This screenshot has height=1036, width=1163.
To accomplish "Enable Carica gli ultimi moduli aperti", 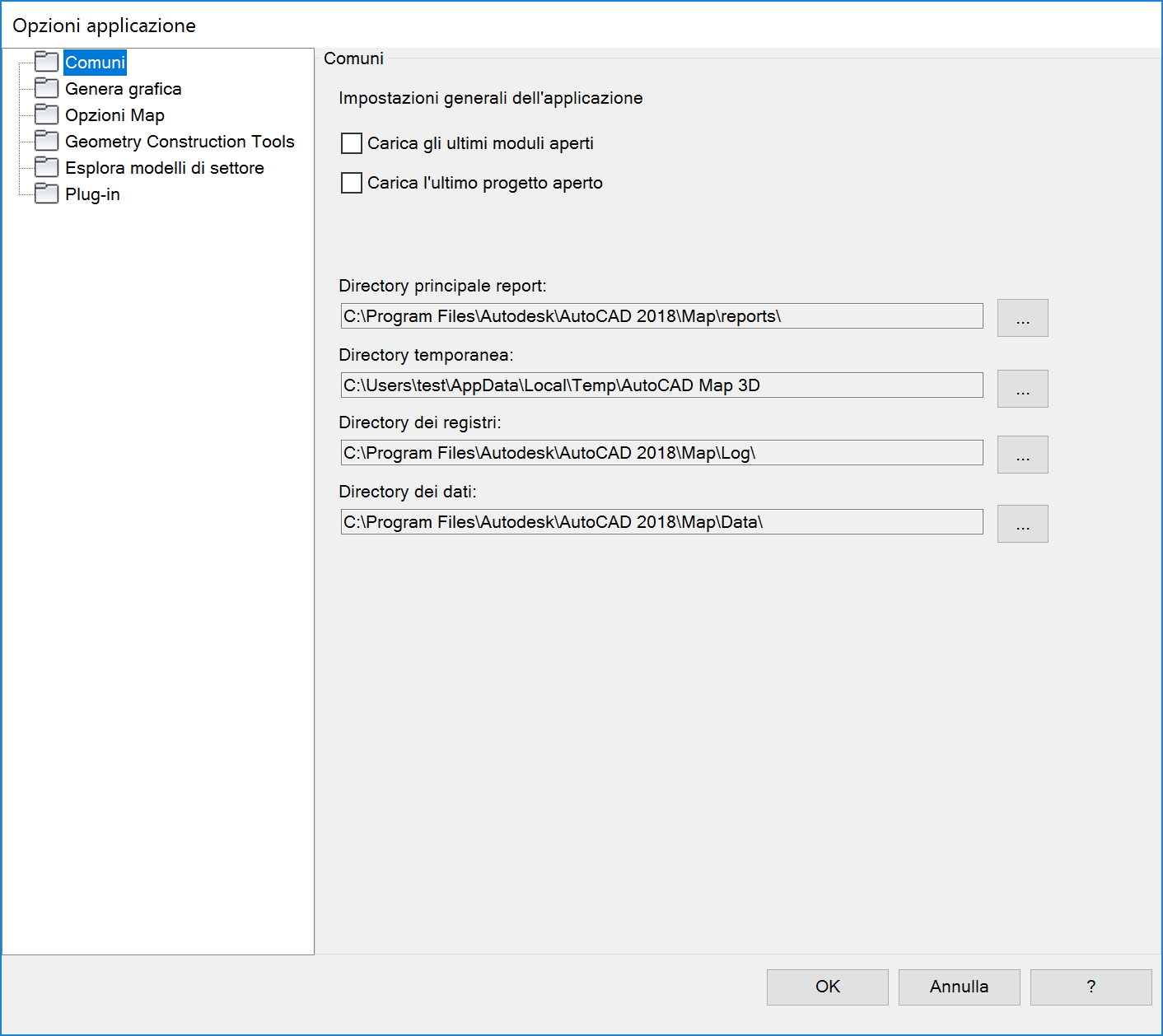I will click(x=352, y=143).
